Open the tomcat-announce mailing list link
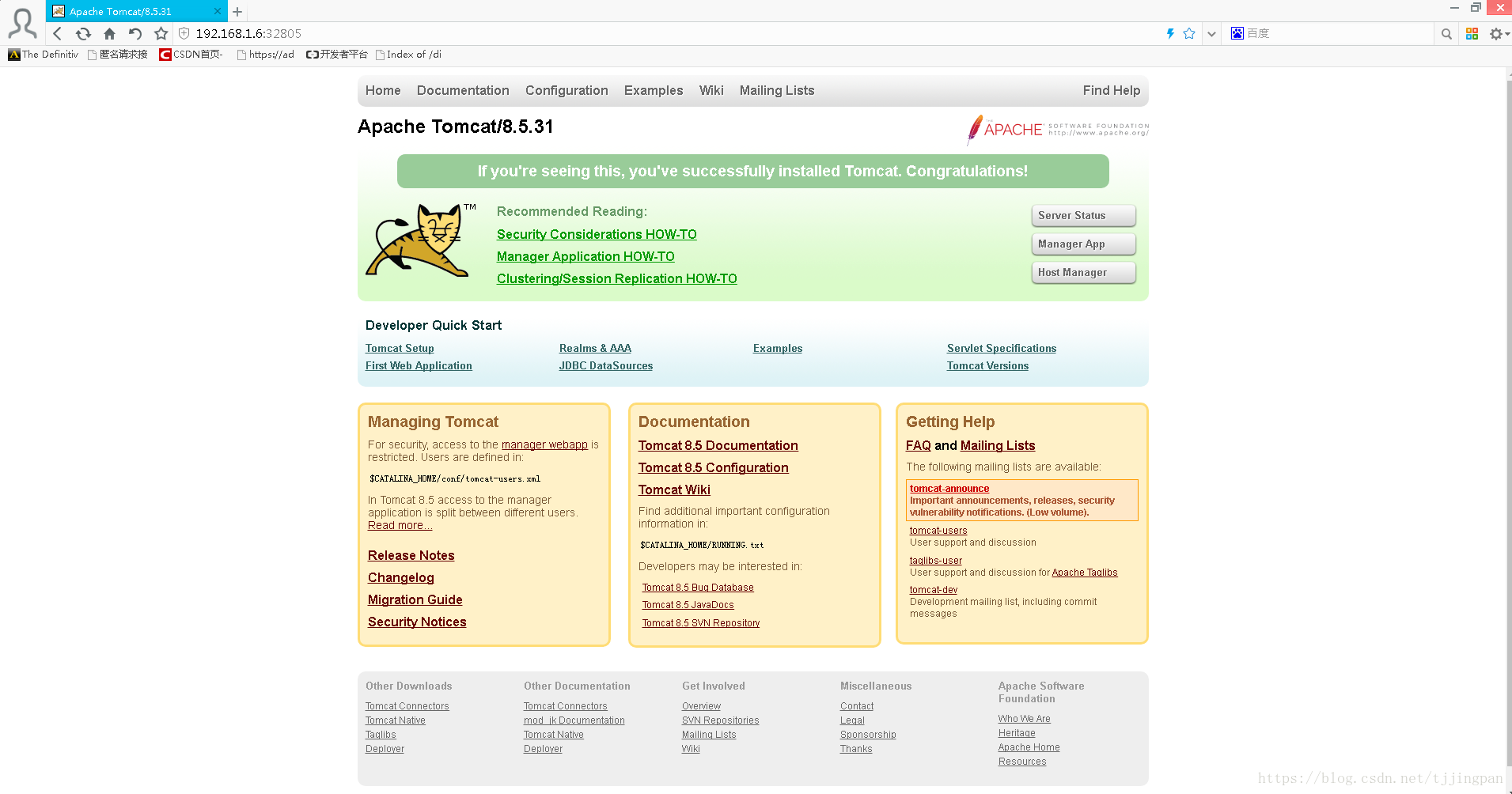Image resolution: width=1512 pixels, height=794 pixels. 949,489
